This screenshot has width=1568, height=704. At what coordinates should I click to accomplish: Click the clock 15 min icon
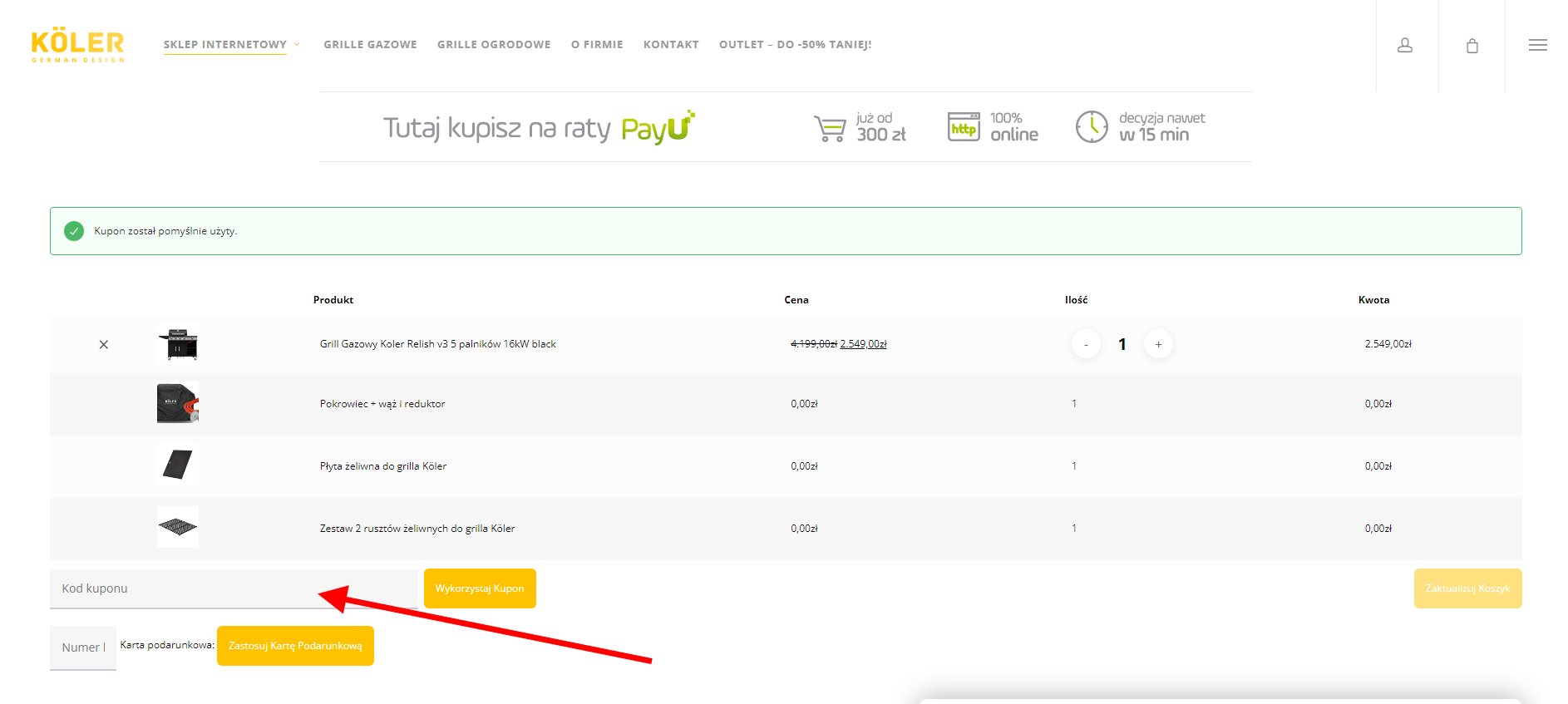pos(1092,126)
